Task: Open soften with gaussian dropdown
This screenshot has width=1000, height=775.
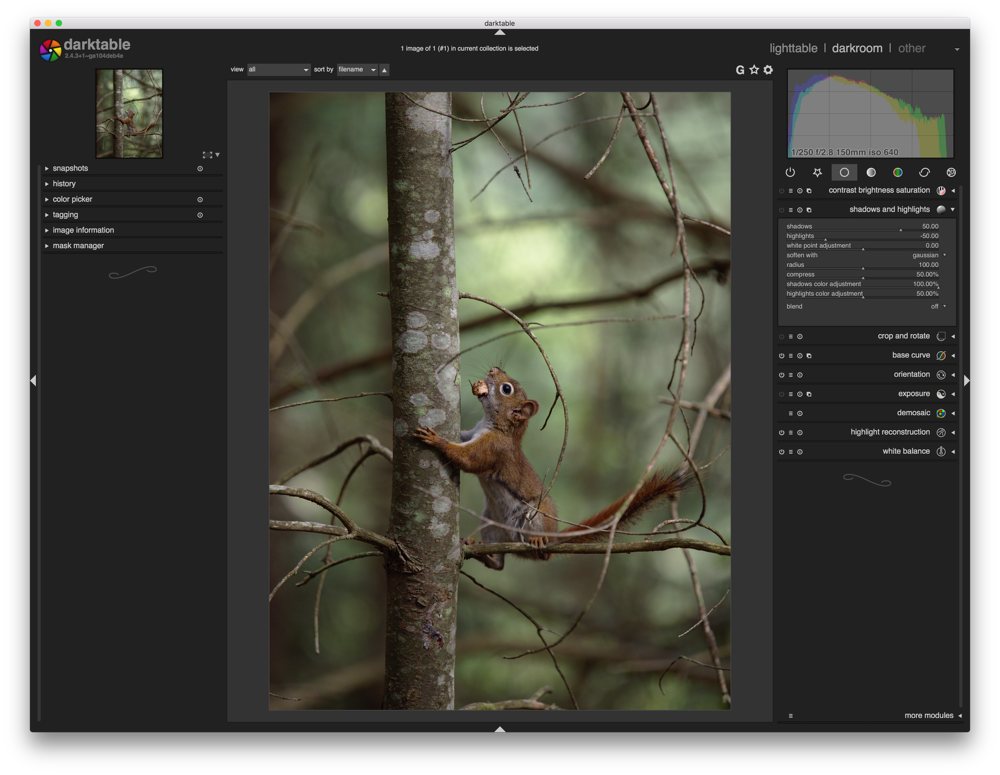Action: 866,255
